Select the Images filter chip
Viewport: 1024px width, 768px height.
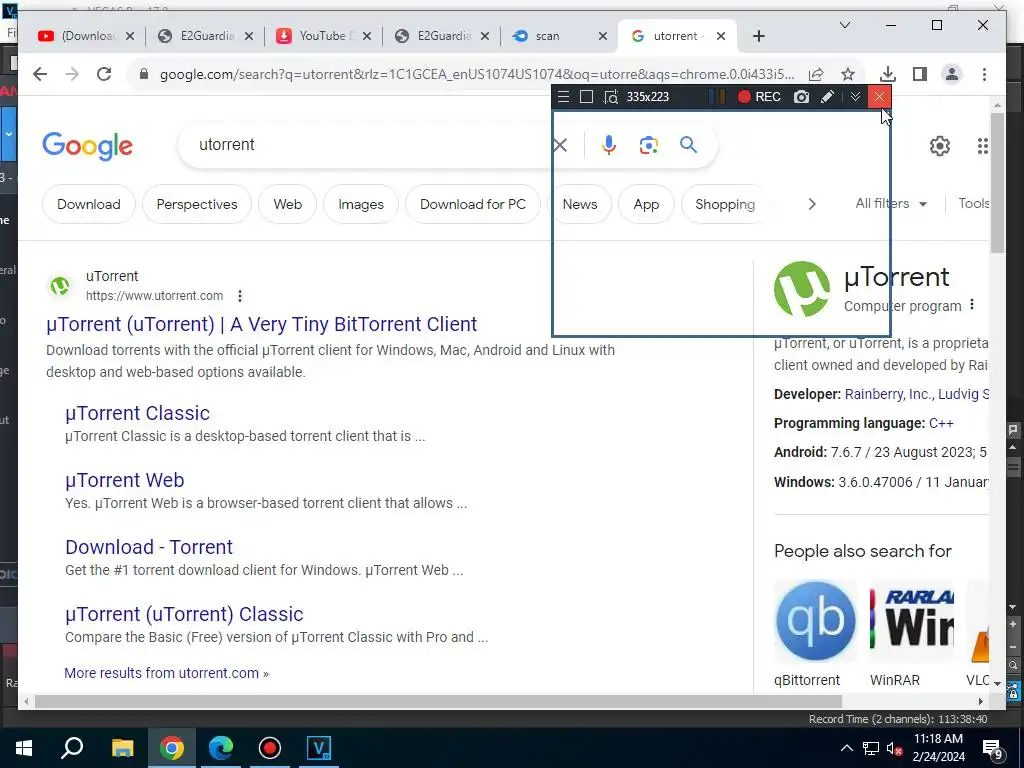[360, 204]
